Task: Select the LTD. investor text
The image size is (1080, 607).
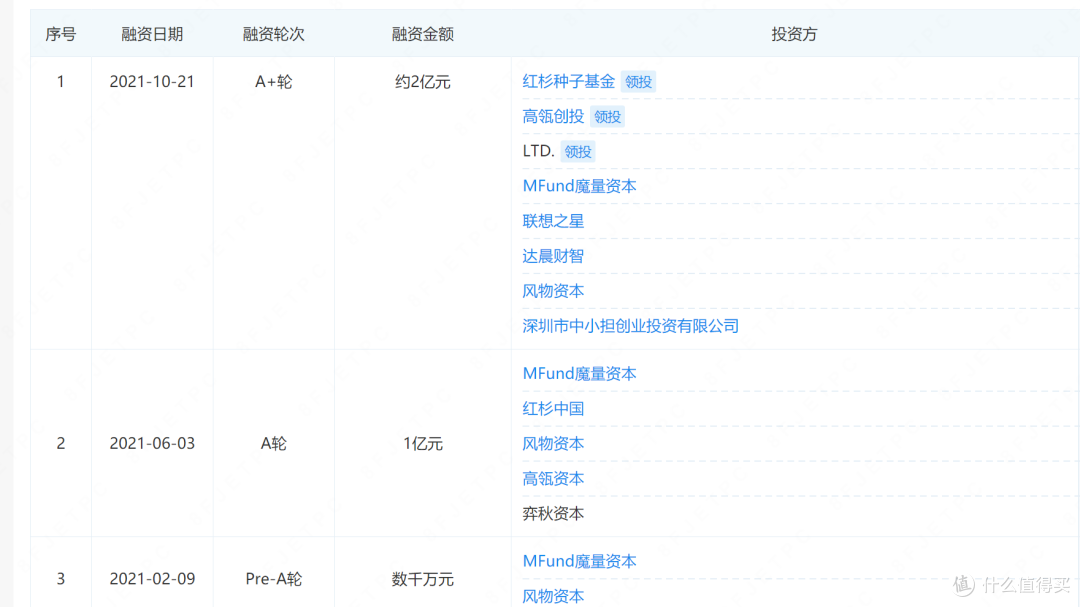Action: click(538, 151)
